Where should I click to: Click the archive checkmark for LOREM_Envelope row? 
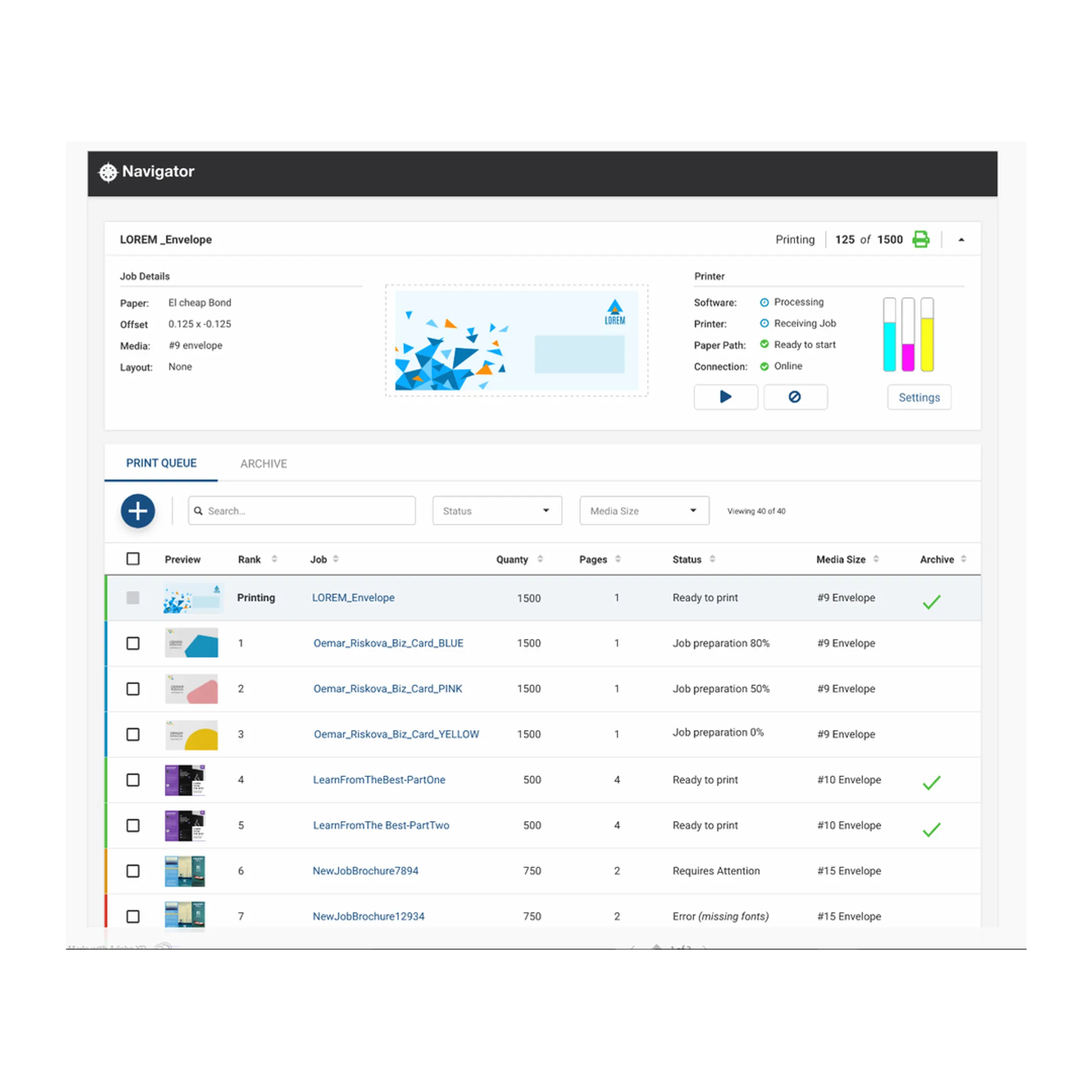coord(931,602)
